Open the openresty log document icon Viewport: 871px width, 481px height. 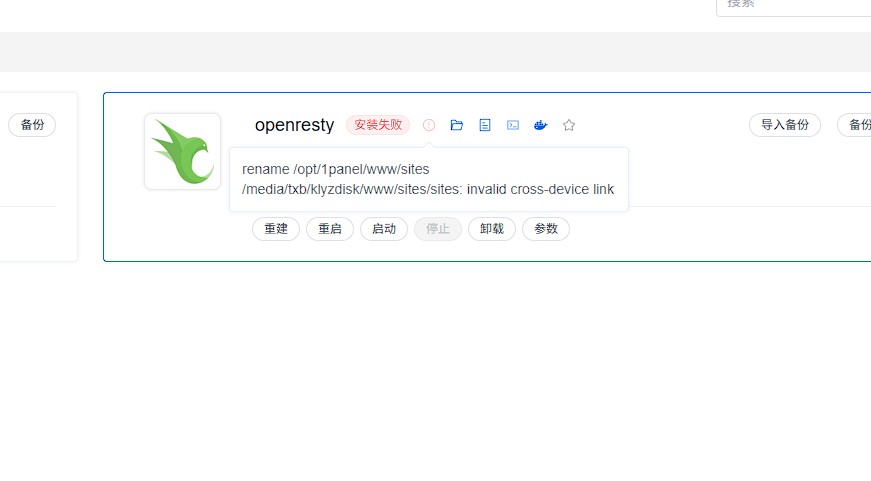pyautogui.click(x=485, y=125)
